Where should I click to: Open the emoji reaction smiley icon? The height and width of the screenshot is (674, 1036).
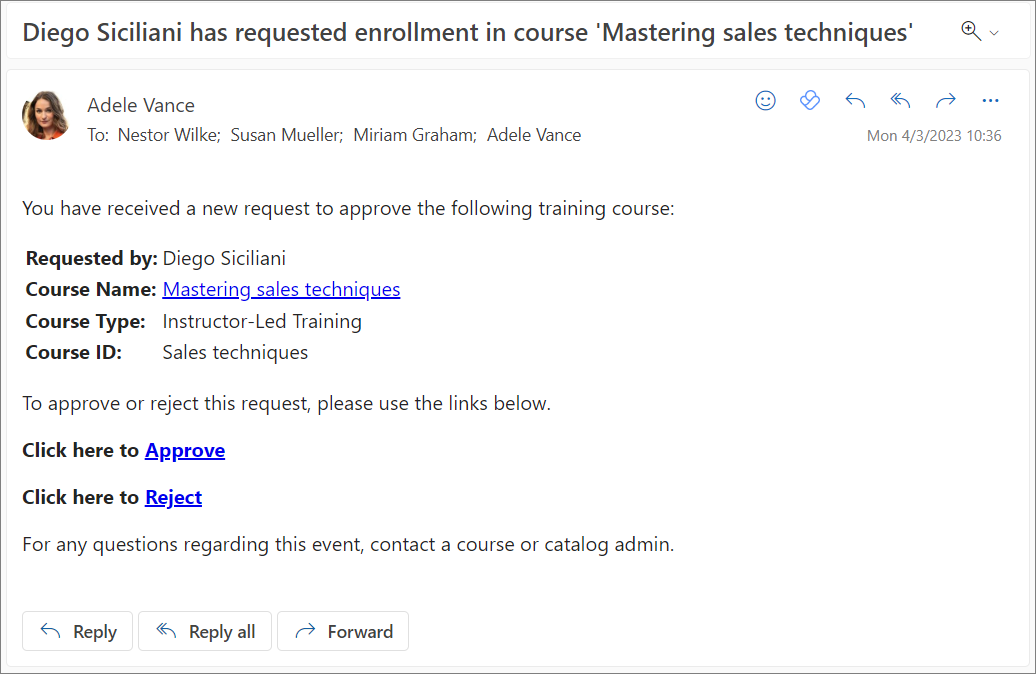pos(766,100)
